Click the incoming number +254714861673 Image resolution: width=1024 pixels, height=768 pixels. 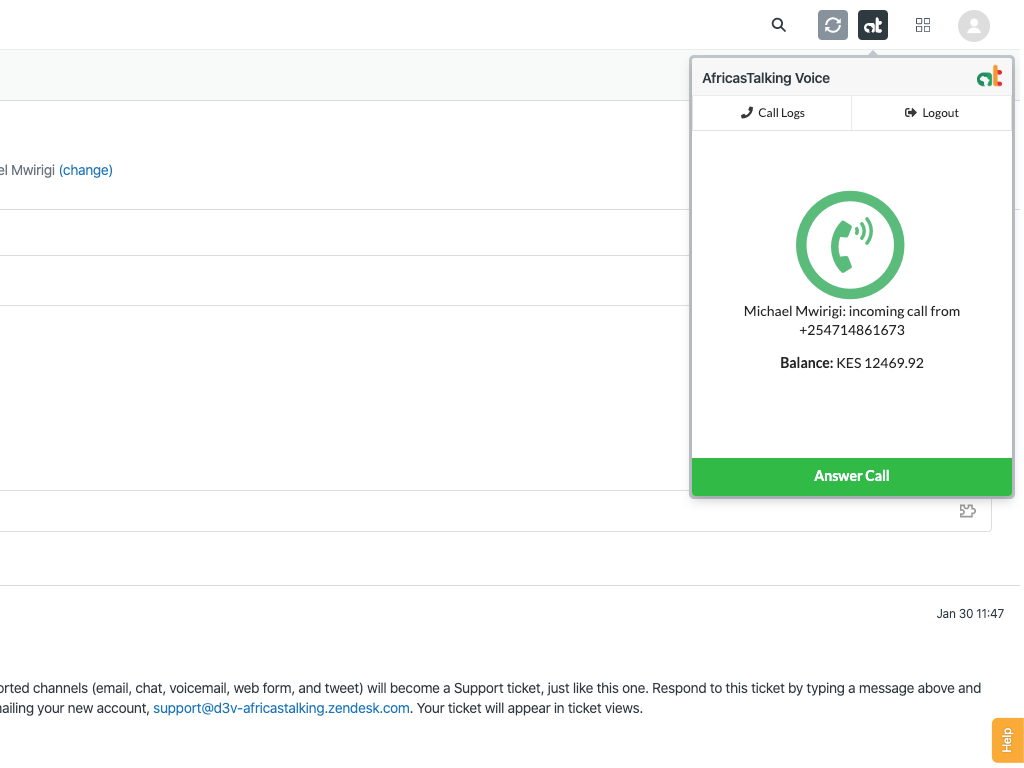pos(852,330)
